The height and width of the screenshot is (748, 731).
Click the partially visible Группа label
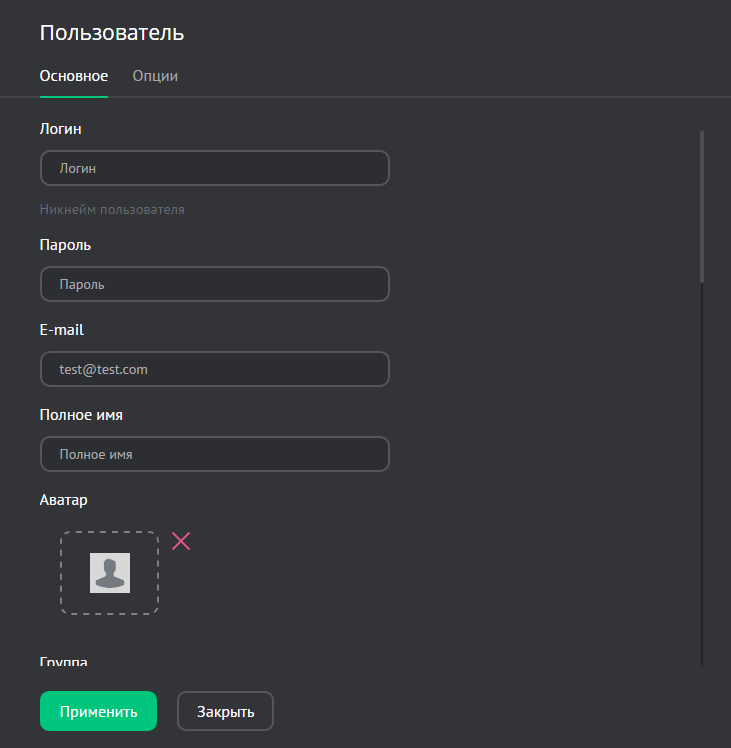point(64,662)
